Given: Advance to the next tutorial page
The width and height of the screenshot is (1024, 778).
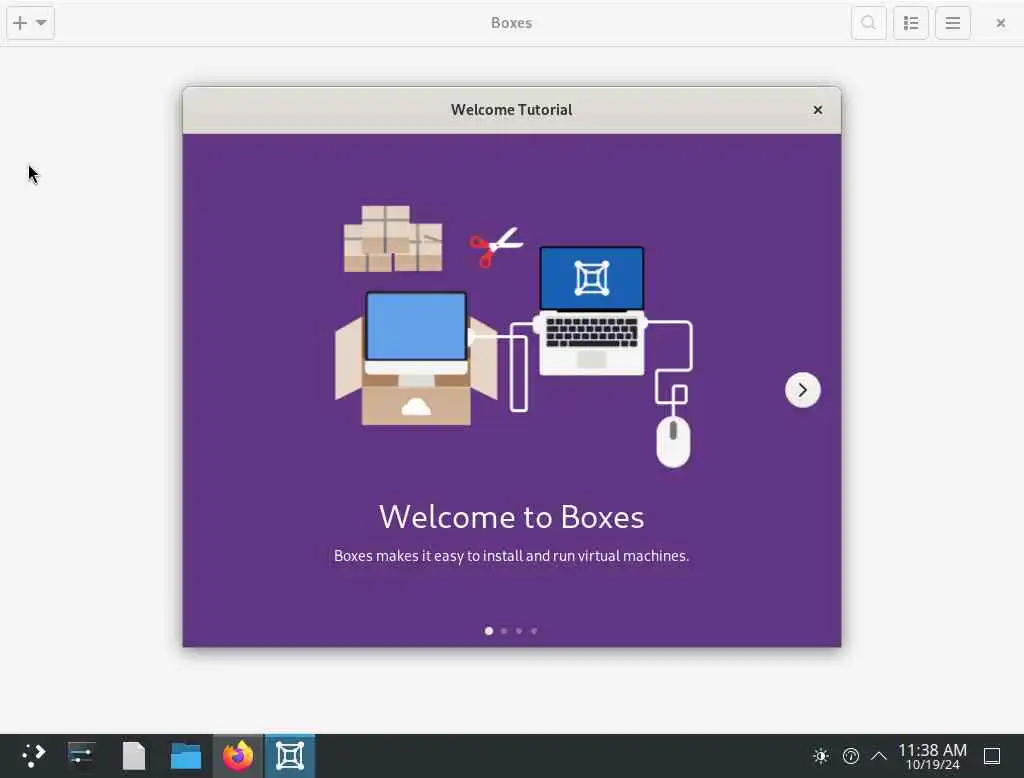Looking at the screenshot, I should pos(803,390).
